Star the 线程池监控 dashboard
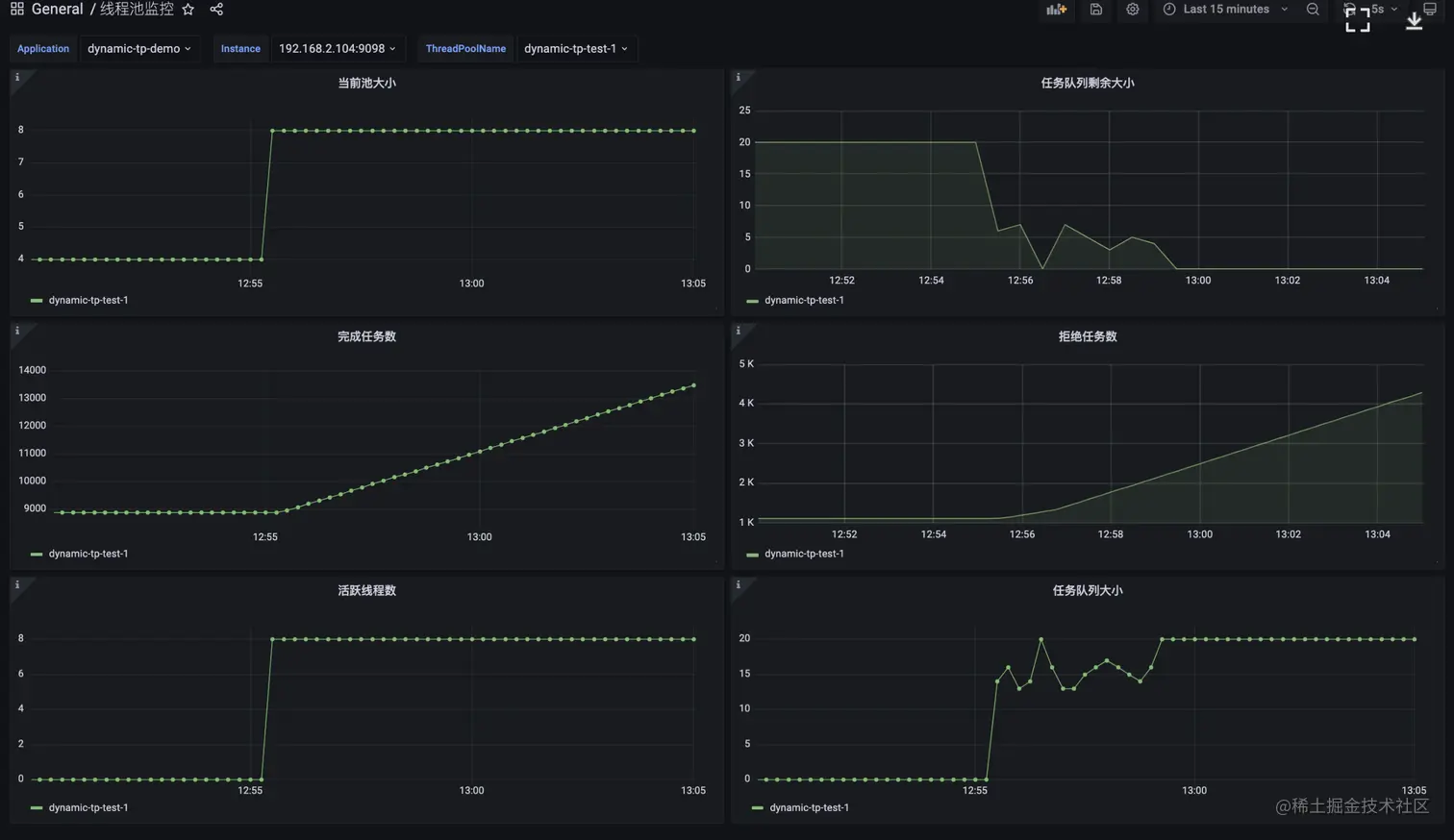Image resolution: width=1454 pixels, height=840 pixels. [x=188, y=9]
